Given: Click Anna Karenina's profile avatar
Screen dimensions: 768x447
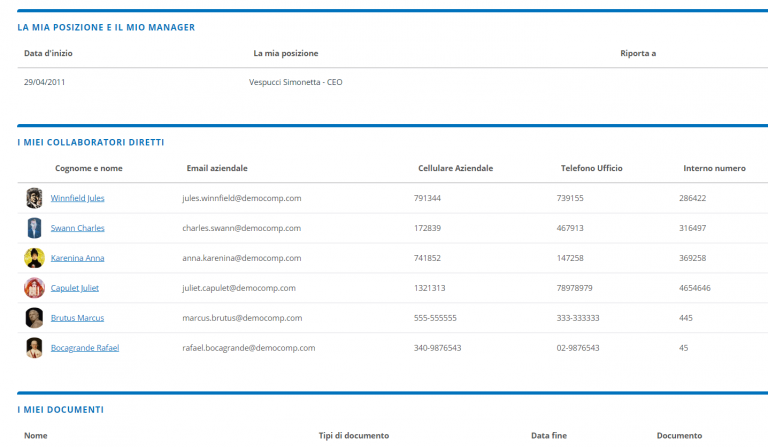Looking at the screenshot, I should tap(34, 258).
